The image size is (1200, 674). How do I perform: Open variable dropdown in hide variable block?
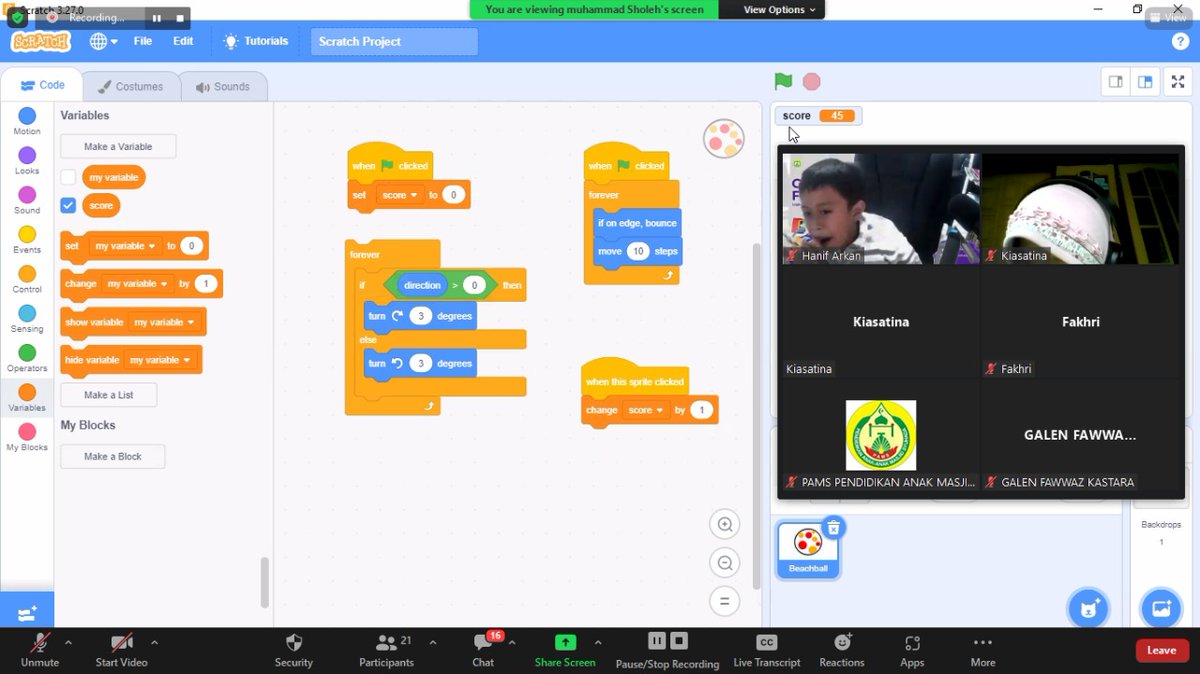(160, 360)
